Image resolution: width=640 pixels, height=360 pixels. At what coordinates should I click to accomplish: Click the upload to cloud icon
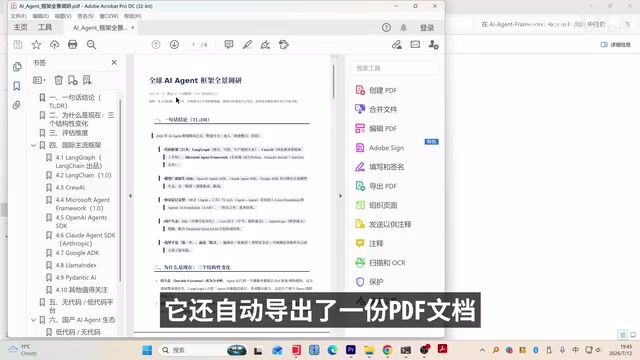point(55,44)
